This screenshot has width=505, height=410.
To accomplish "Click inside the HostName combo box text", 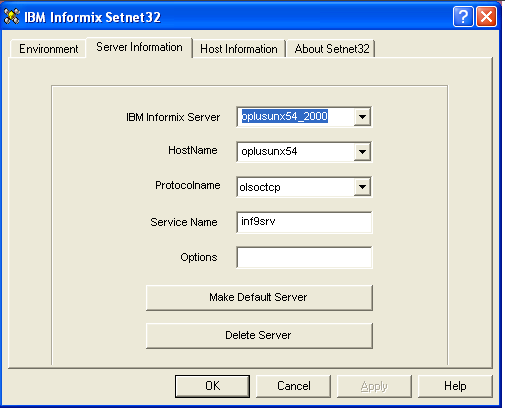I will [x=296, y=152].
